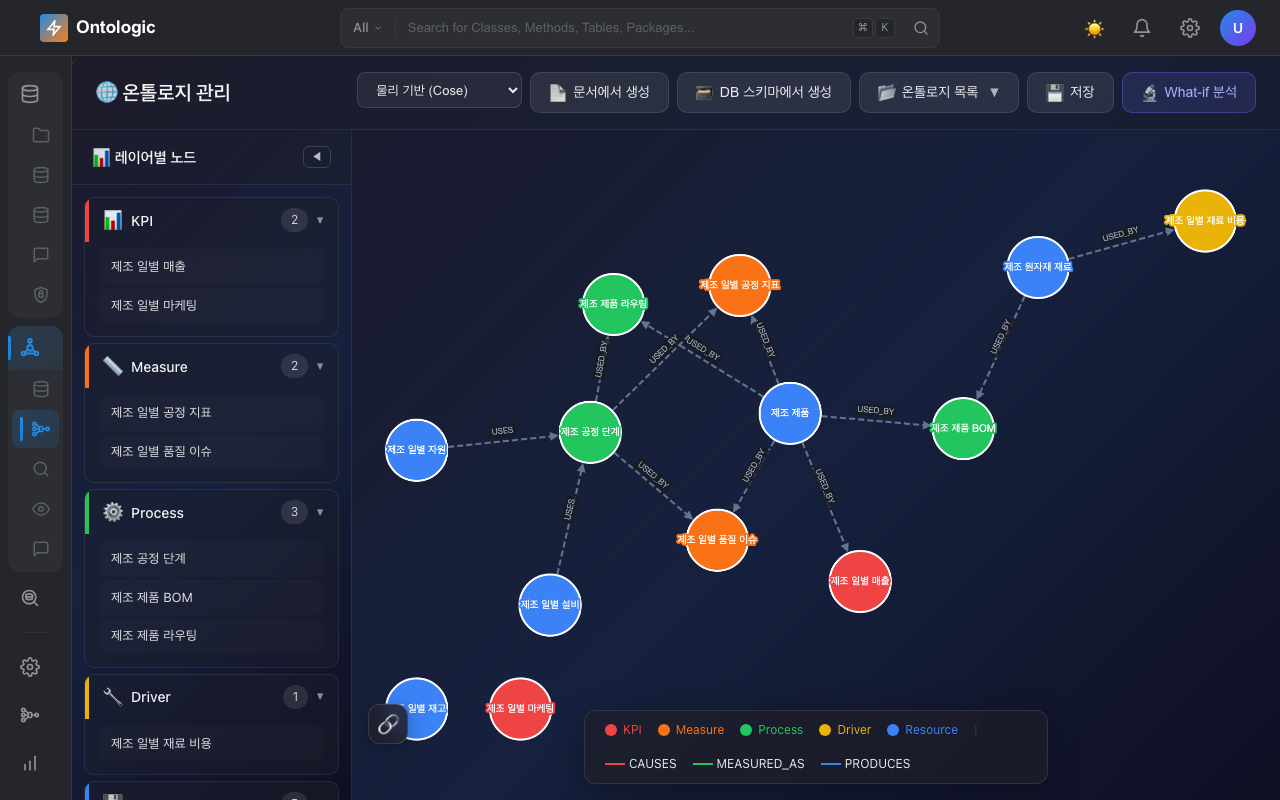The width and height of the screenshot is (1280, 800).
Task: Click the PRODUCES edge legend entry
Action: click(x=866, y=764)
